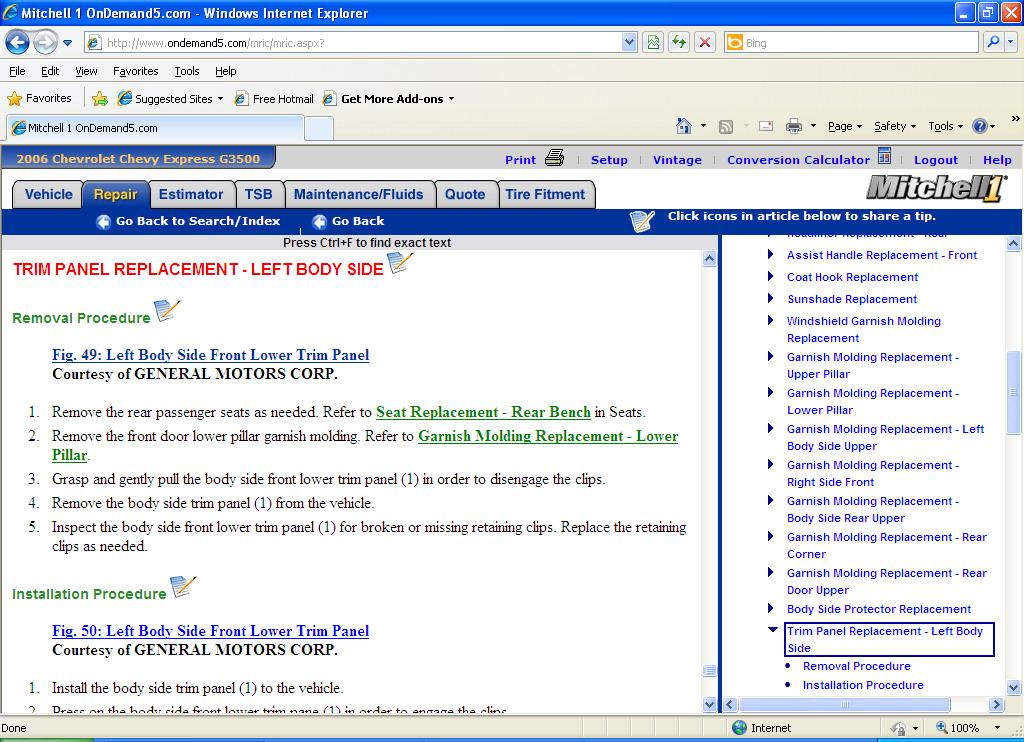
Task: Click the Bing search magnifier button
Action: click(x=993, y=42)
